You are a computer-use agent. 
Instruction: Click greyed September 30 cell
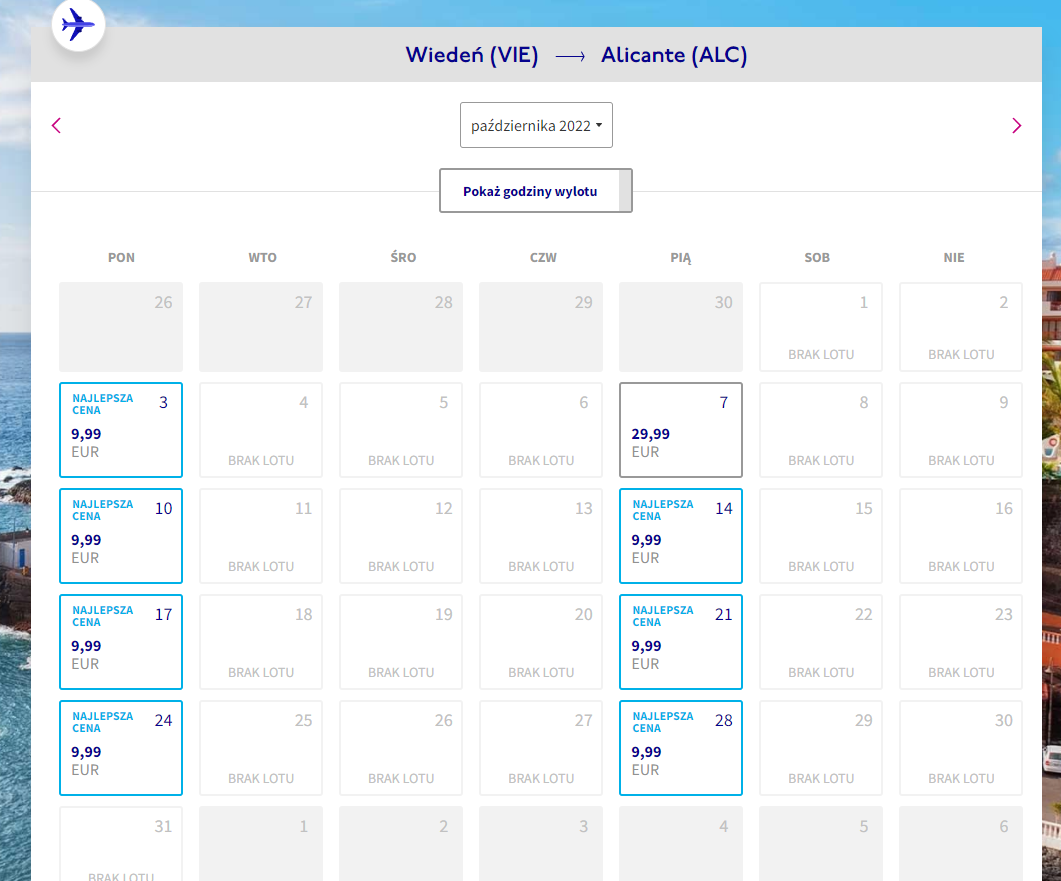681,327
